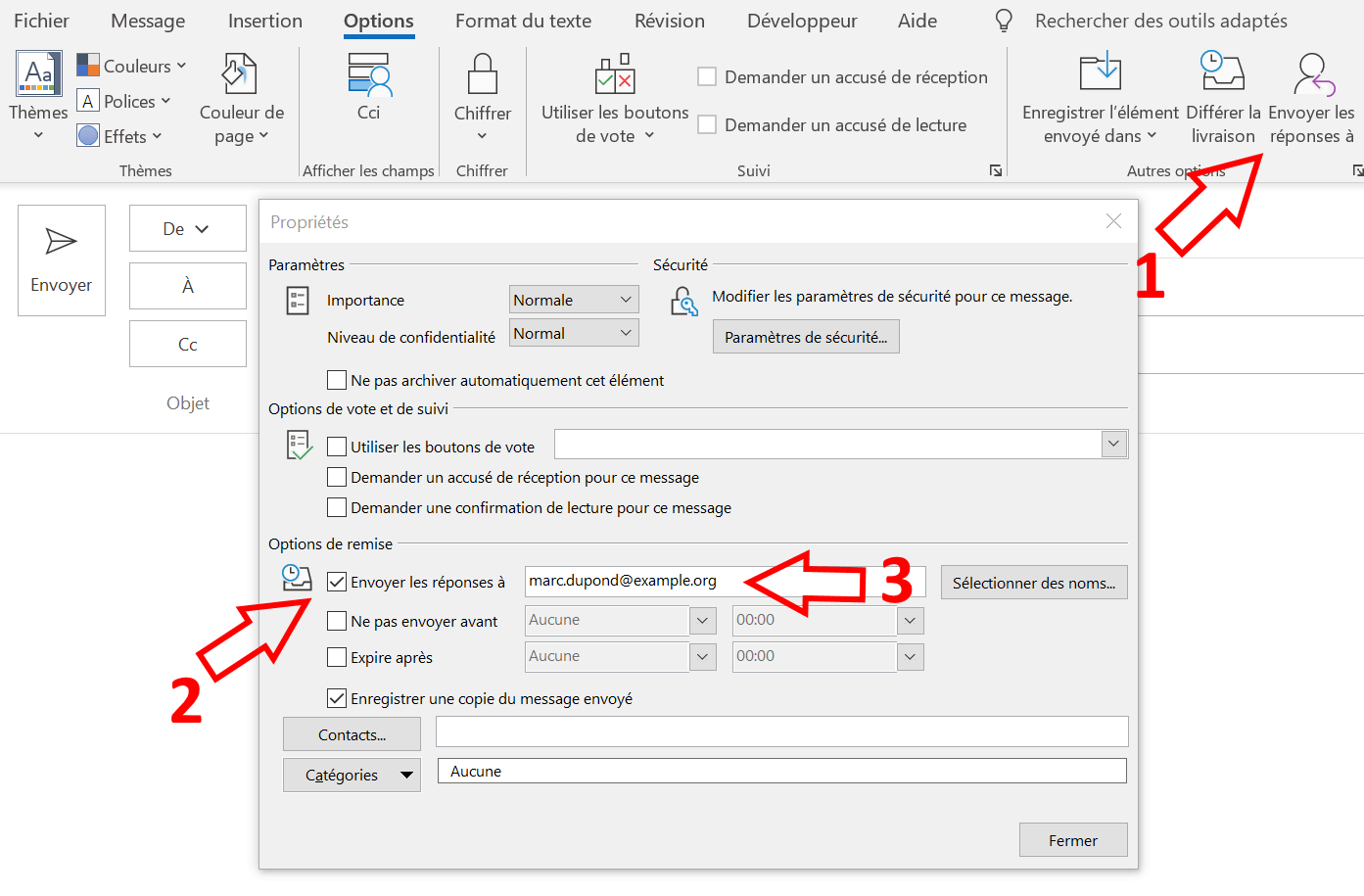This screenshot has height=896, width=1364.
Task: Click the Cc recipients button
Action: point(188,344)
